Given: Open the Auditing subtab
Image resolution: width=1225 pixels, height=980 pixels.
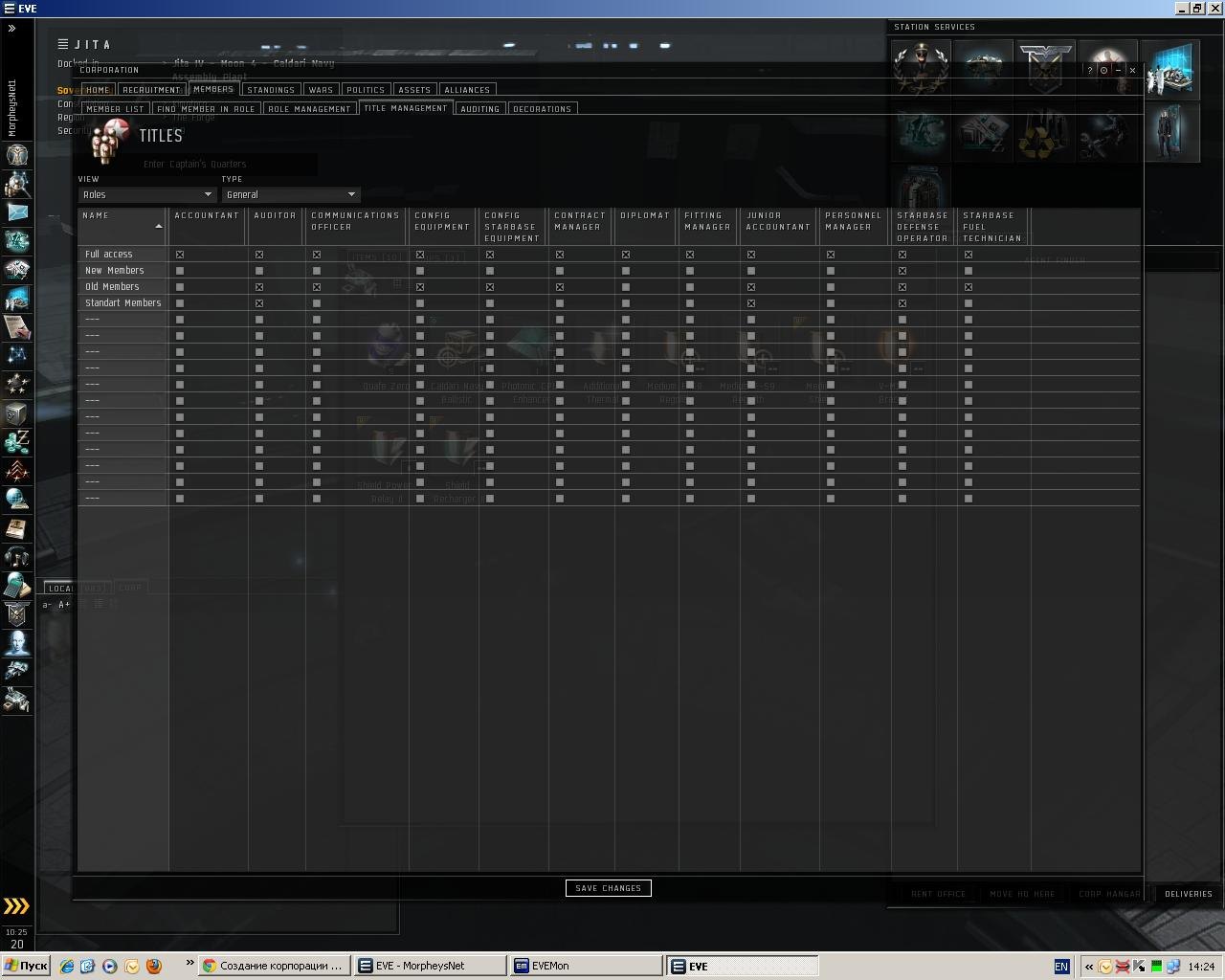Looking at the screenshot, I should [x=479, y=109].
